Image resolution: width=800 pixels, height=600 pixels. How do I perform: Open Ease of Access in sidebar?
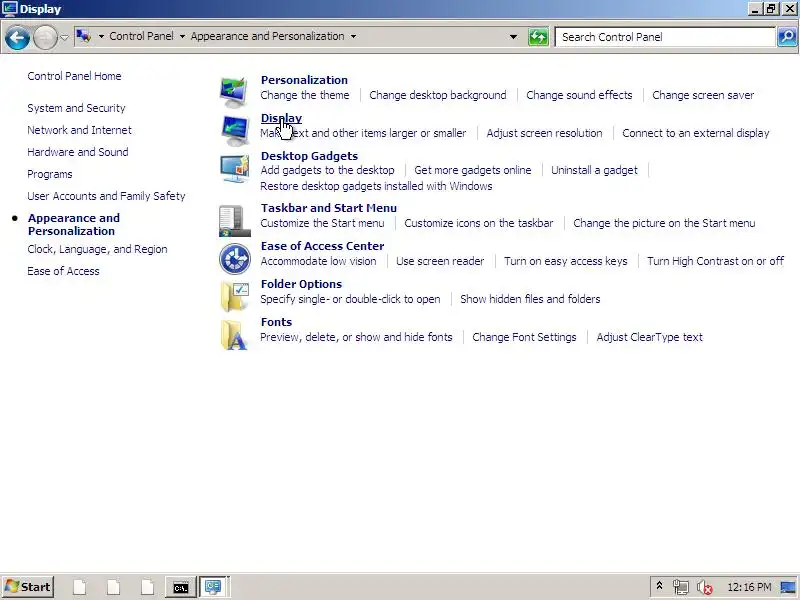(x=63, y=271)
